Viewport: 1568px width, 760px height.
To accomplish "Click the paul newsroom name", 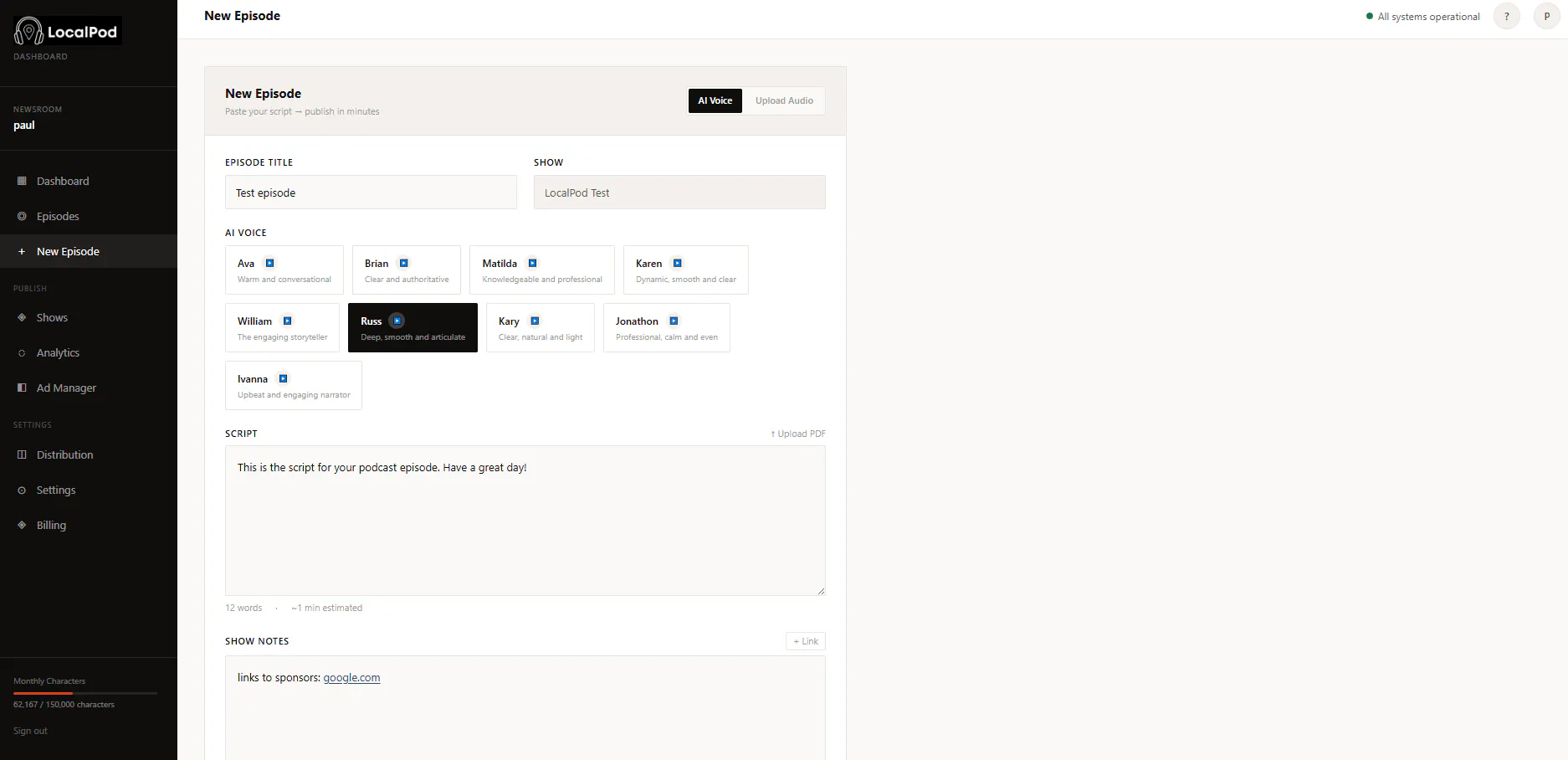I will click(x=24, y=126).
